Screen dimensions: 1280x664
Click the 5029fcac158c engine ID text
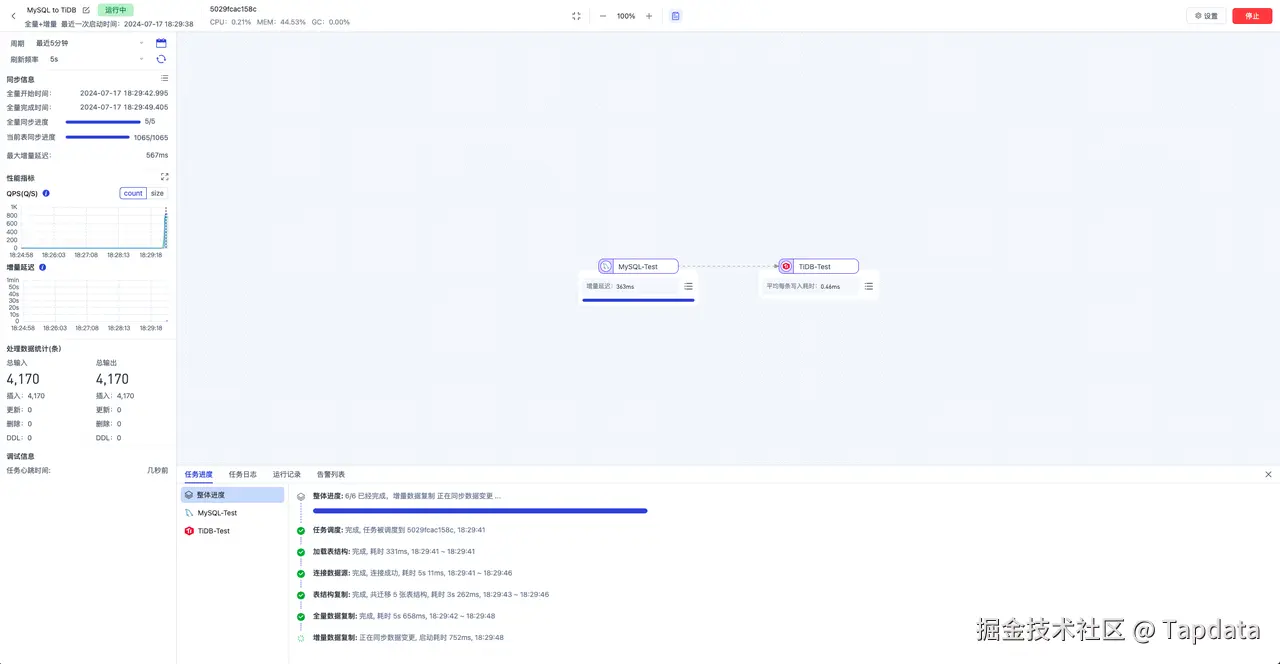(x=233, y=9)
